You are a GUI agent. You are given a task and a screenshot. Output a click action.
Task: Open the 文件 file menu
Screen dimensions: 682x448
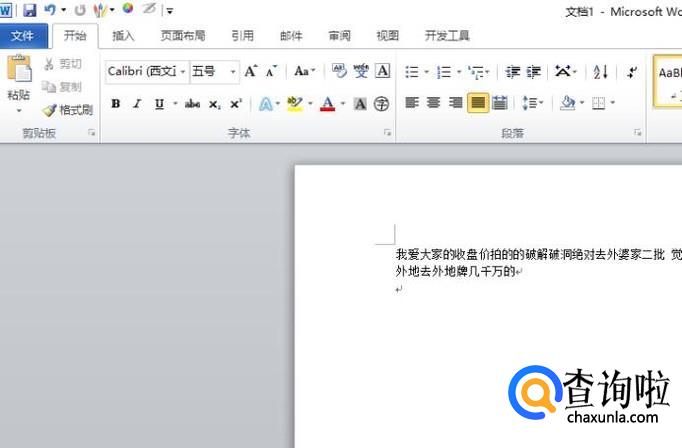coord(22,36)
